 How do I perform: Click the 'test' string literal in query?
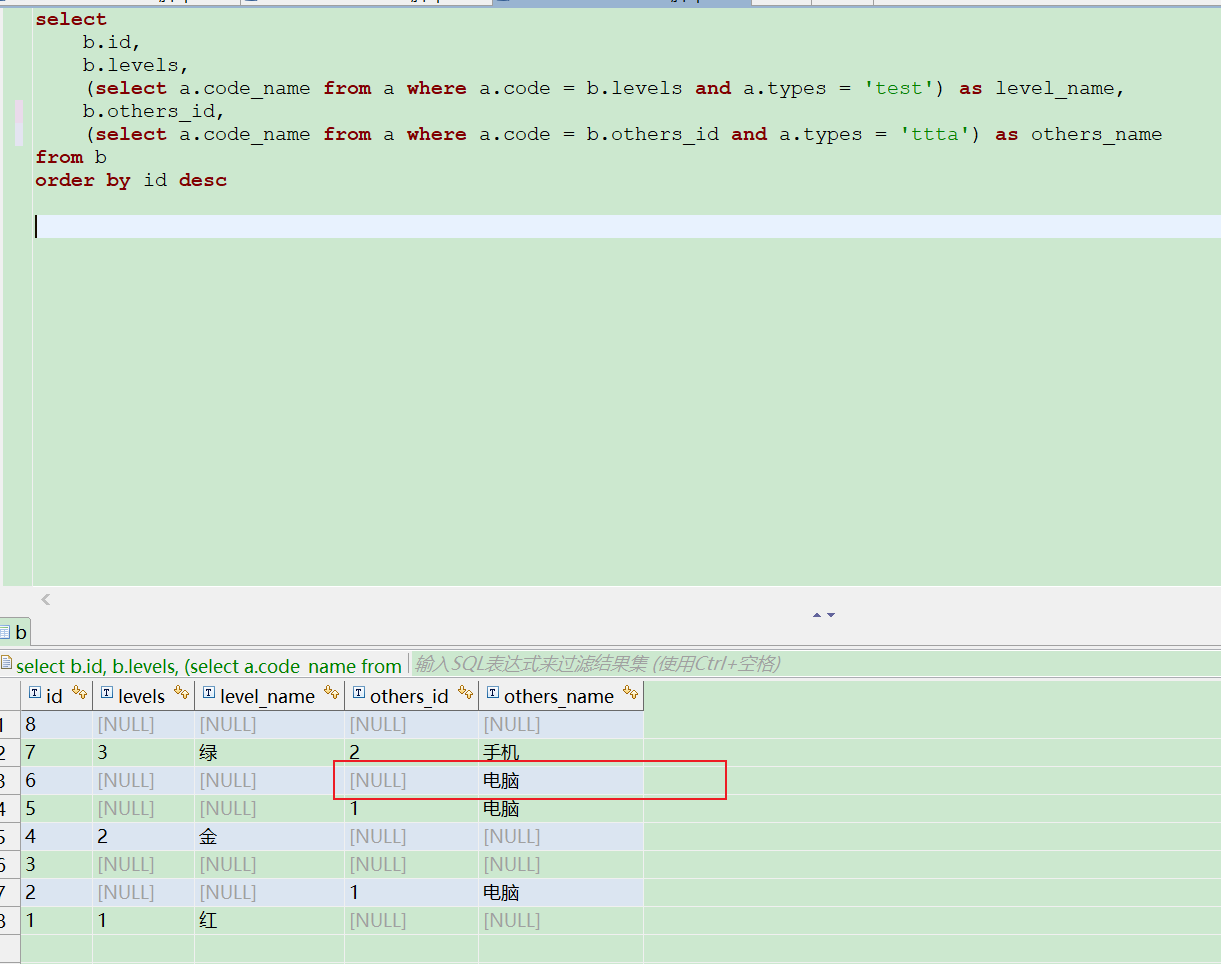point(899,88)
